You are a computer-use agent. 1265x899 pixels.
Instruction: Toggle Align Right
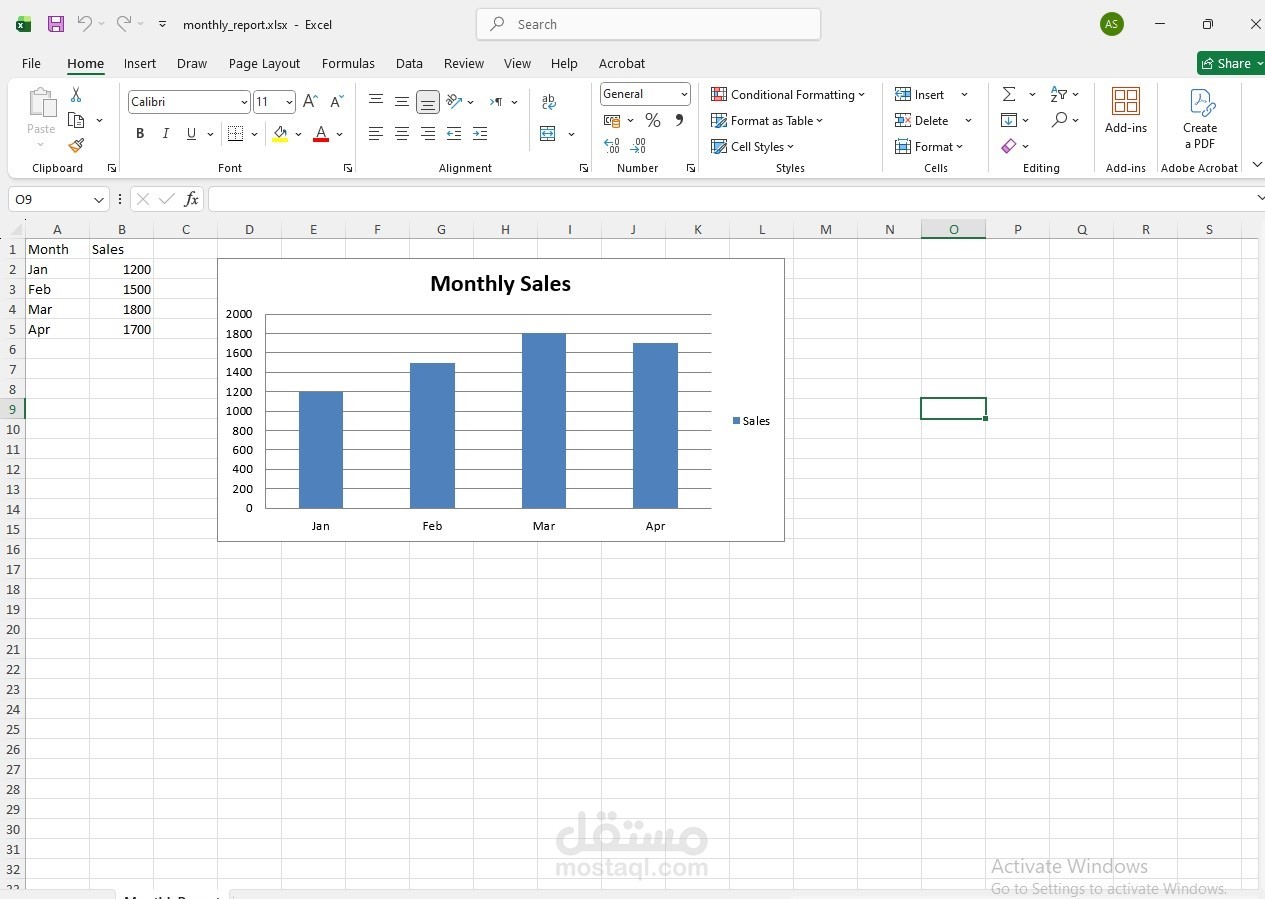tap(428, 134)
